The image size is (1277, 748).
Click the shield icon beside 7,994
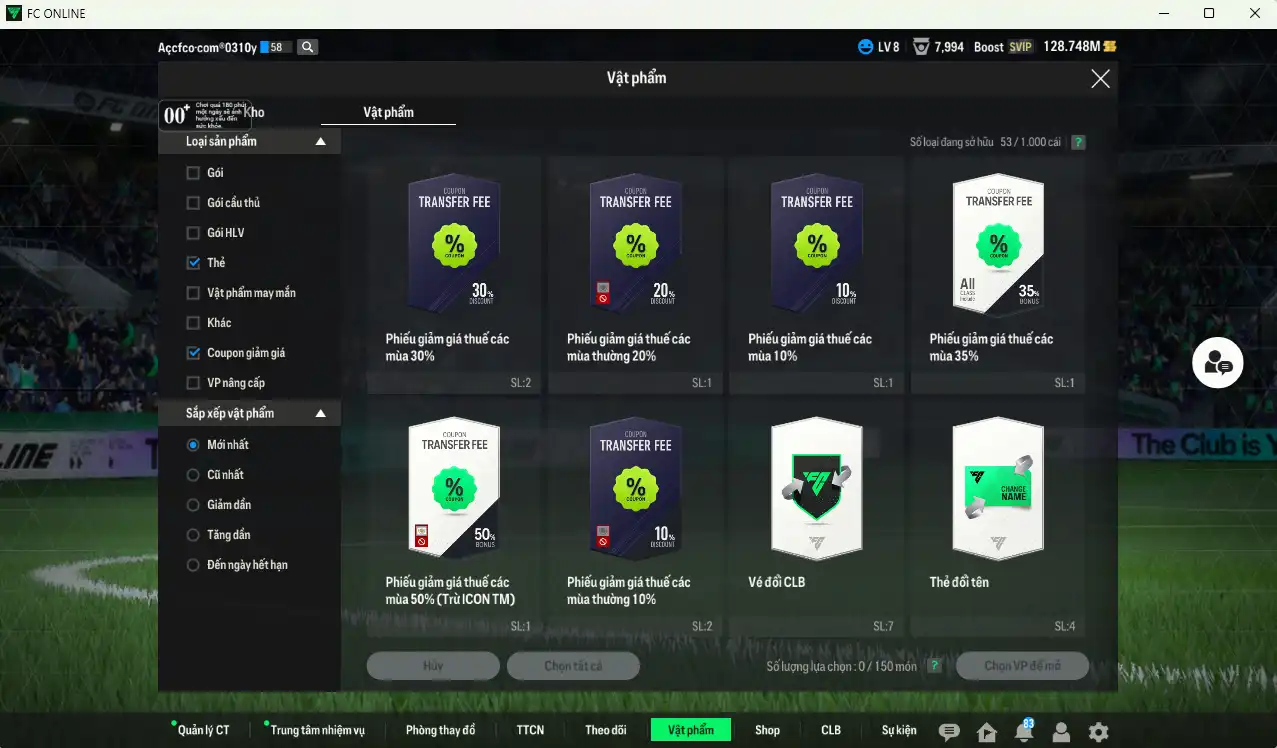(921, 47)
